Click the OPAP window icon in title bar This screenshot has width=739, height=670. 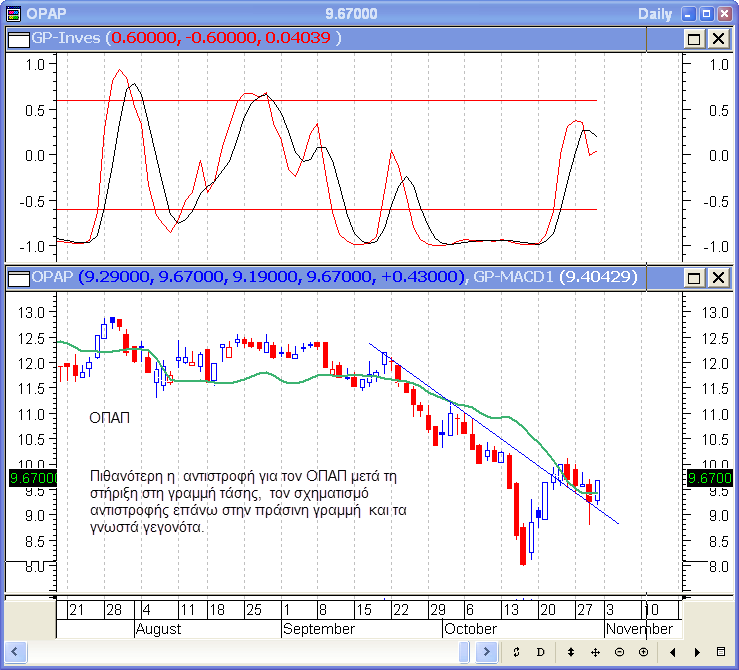point(13,14)
